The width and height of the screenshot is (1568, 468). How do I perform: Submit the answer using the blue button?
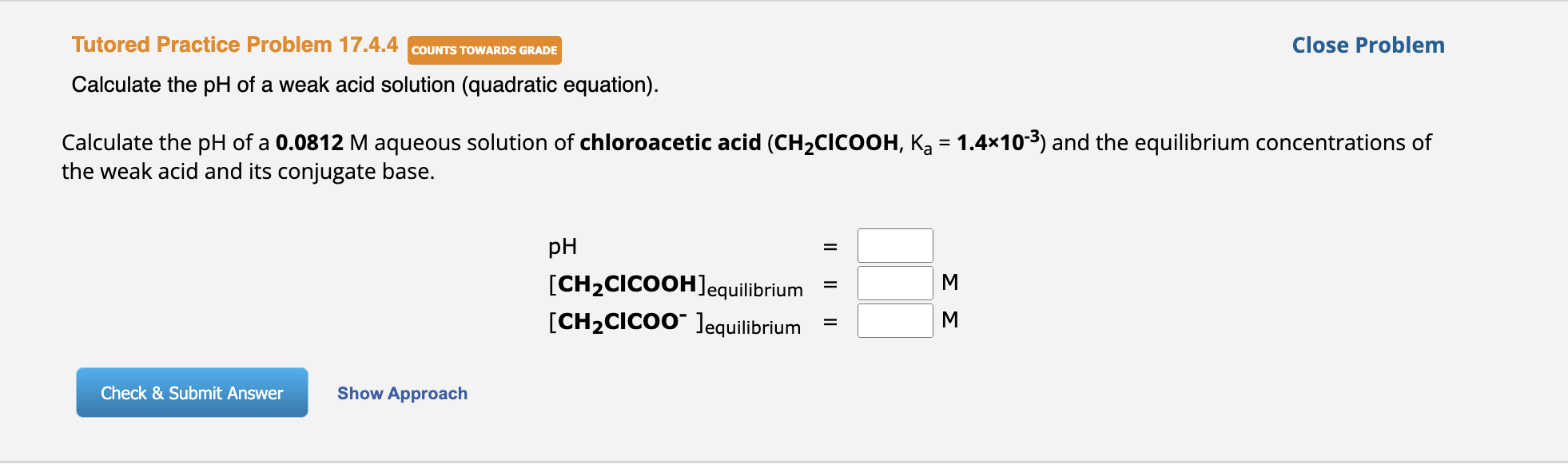[x=191, y=392]
